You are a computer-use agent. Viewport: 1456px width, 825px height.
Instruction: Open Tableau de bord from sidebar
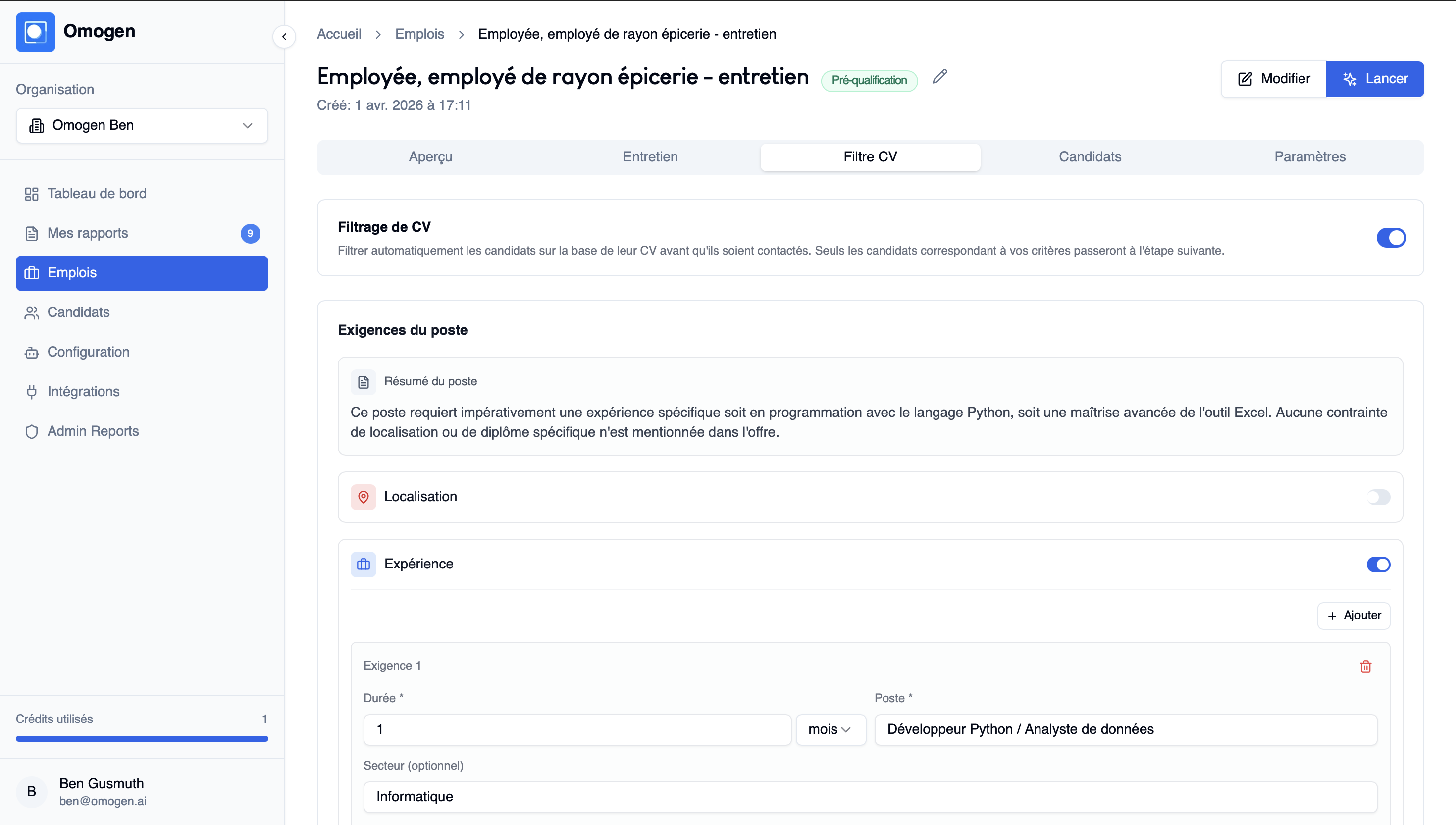click(x=97, y=194)
